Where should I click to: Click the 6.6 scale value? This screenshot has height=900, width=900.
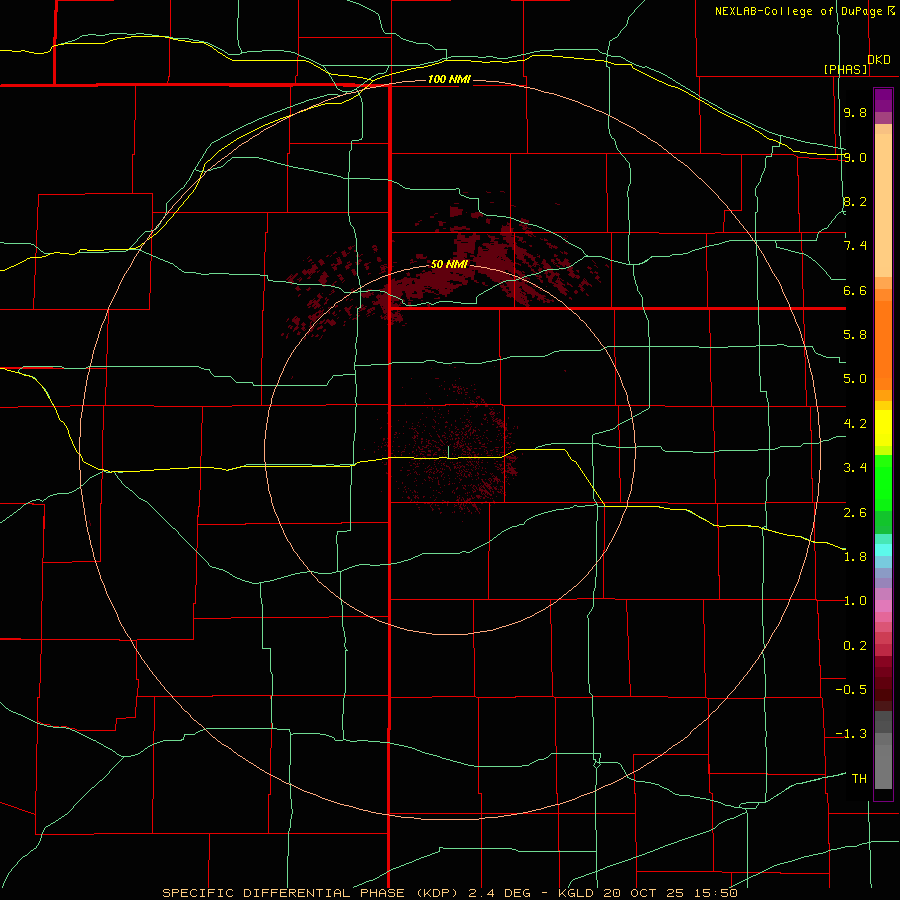[855, 290]
